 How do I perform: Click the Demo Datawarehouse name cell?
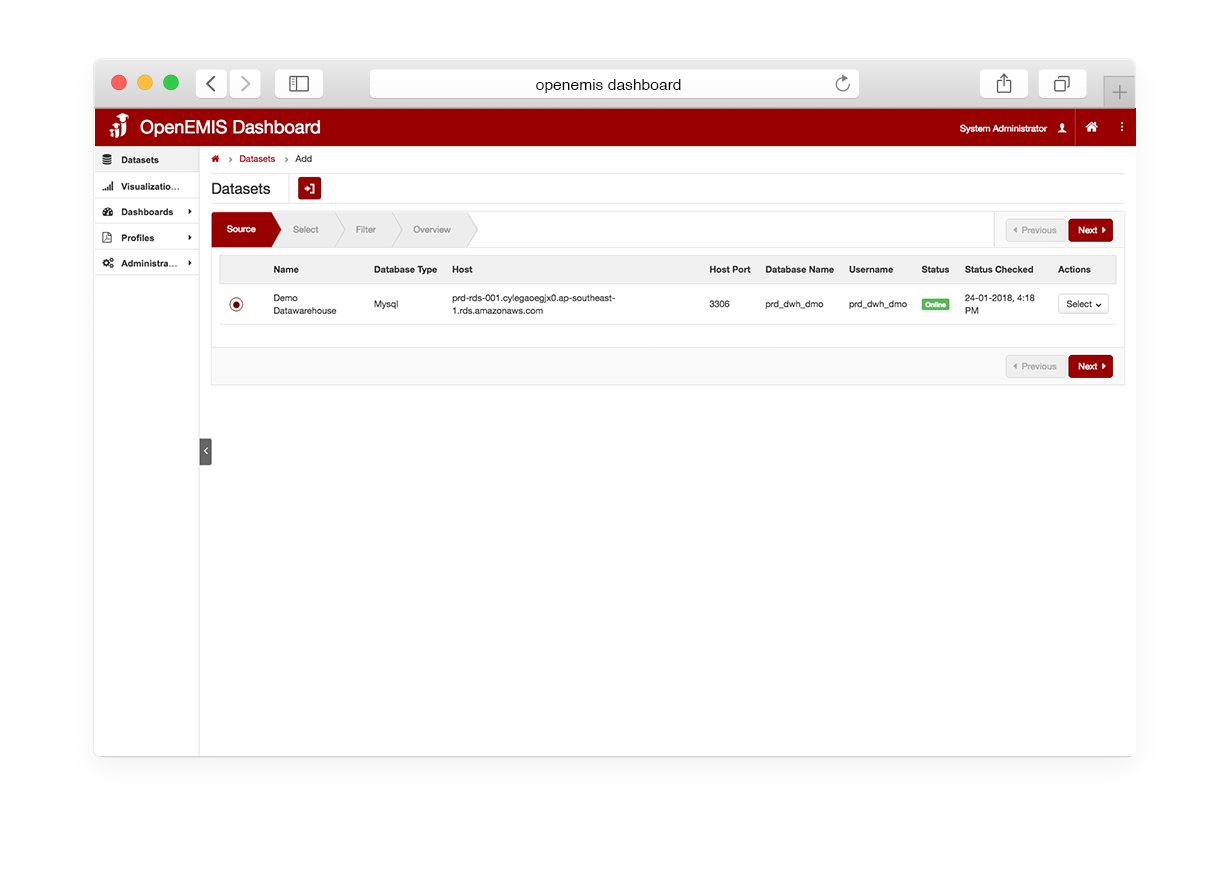tap(305, 304)
